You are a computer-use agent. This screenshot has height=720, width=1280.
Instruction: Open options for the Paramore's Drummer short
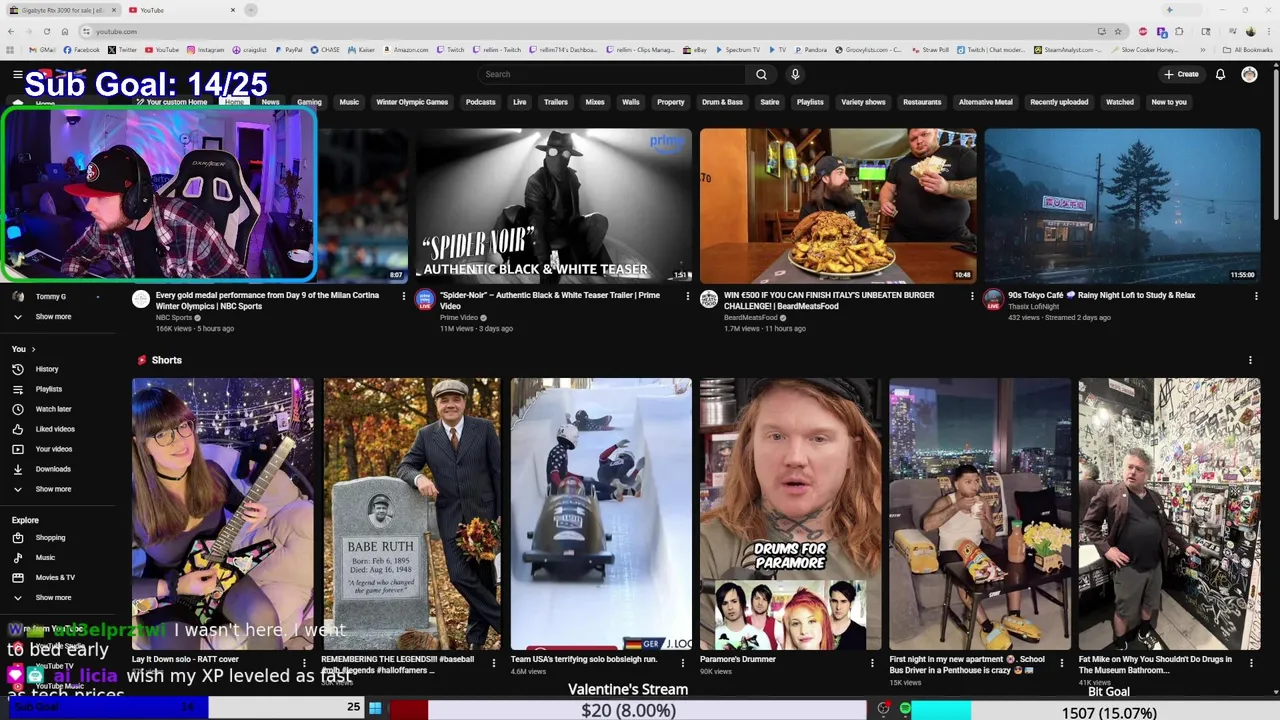(x=872, y=662)
